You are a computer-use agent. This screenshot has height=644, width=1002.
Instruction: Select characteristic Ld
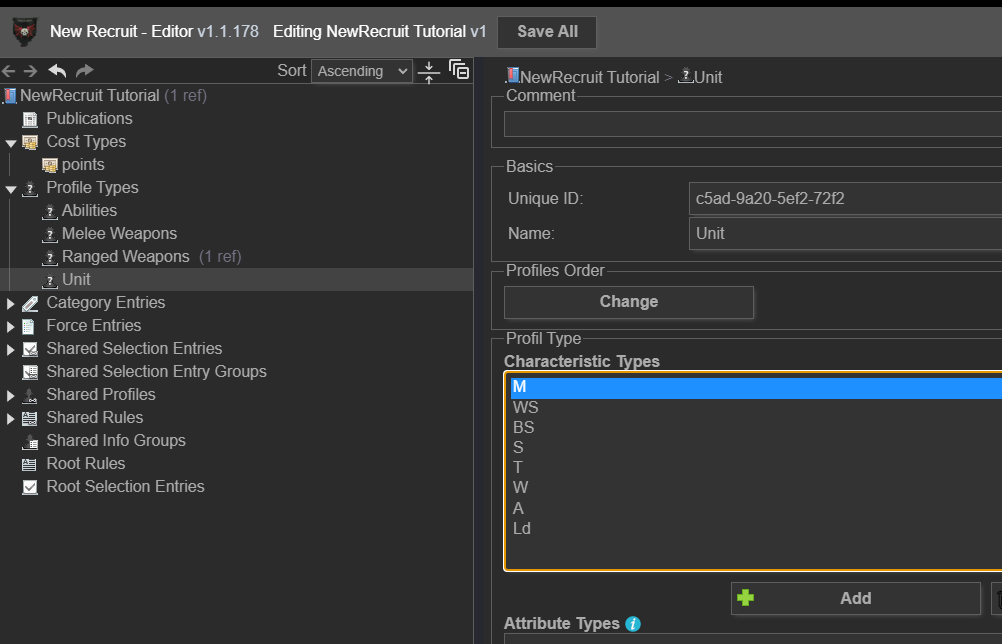pos(757,528)
